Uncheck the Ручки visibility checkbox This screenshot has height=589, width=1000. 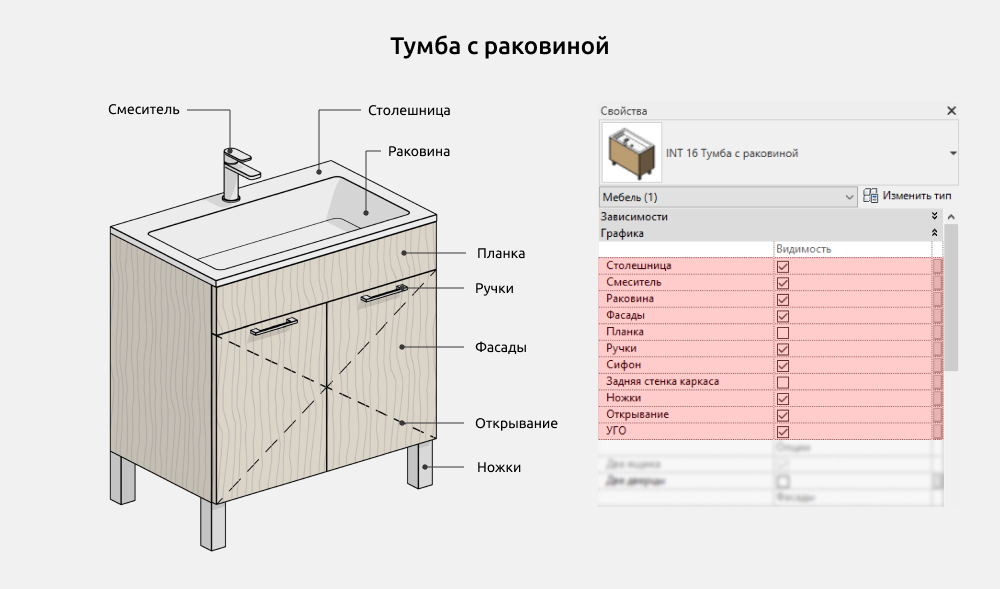783,349
